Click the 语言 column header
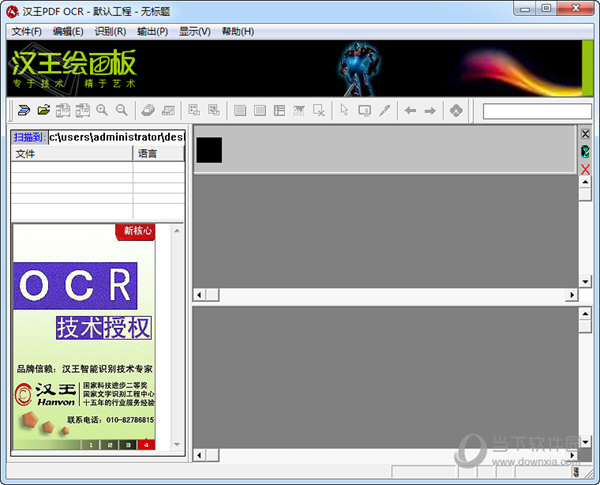 pyautogui.click(x=158, y=154)
